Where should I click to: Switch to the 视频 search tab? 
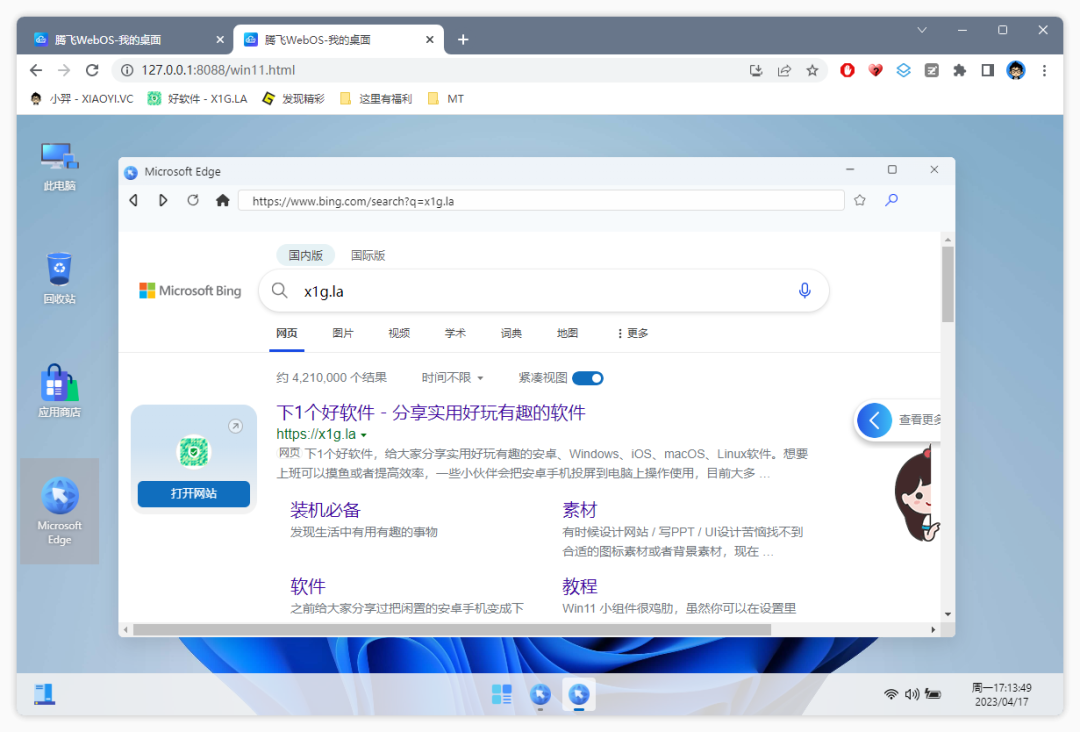click(399, 333)
